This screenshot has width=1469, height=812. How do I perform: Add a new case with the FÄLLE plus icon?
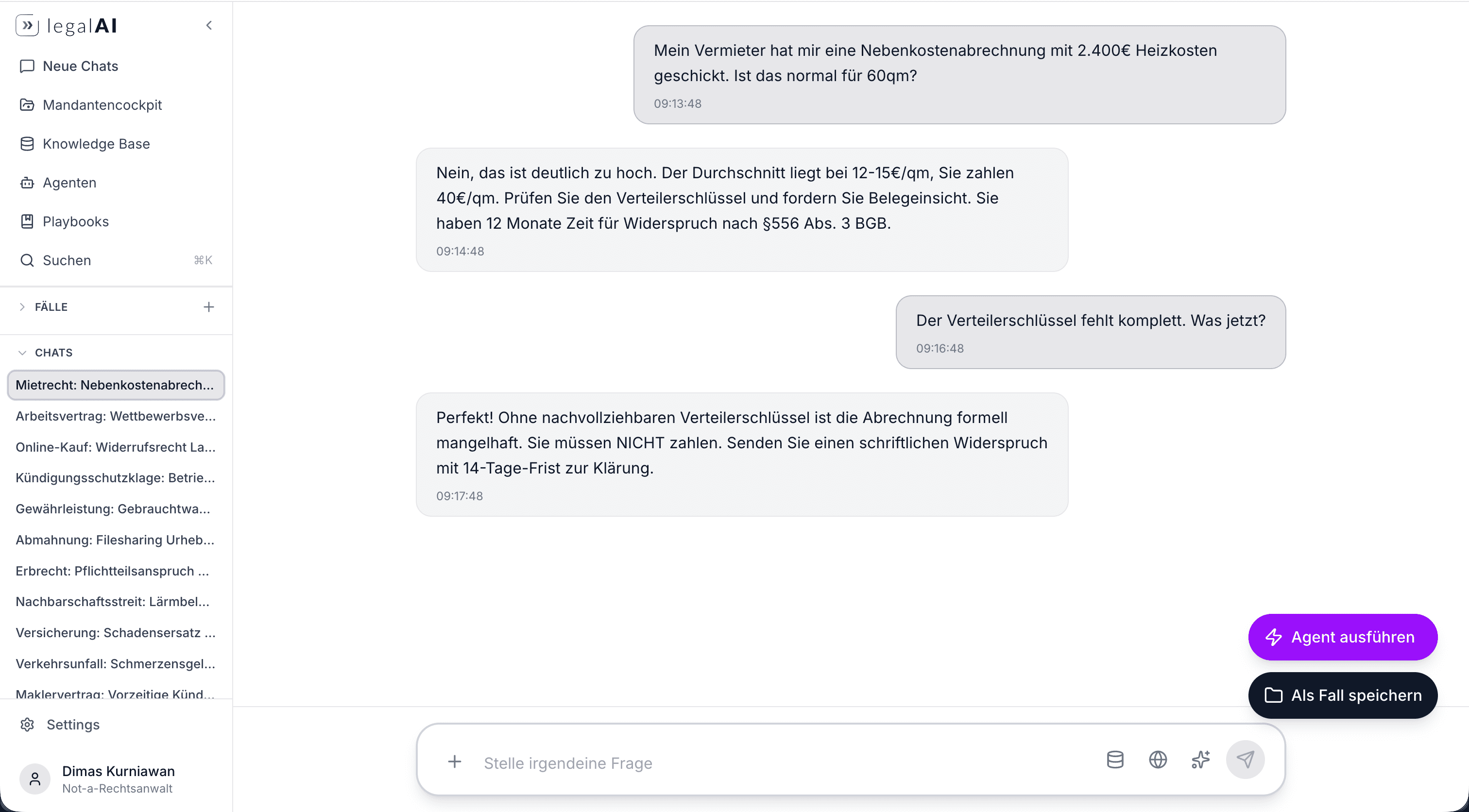click(209, 307)
